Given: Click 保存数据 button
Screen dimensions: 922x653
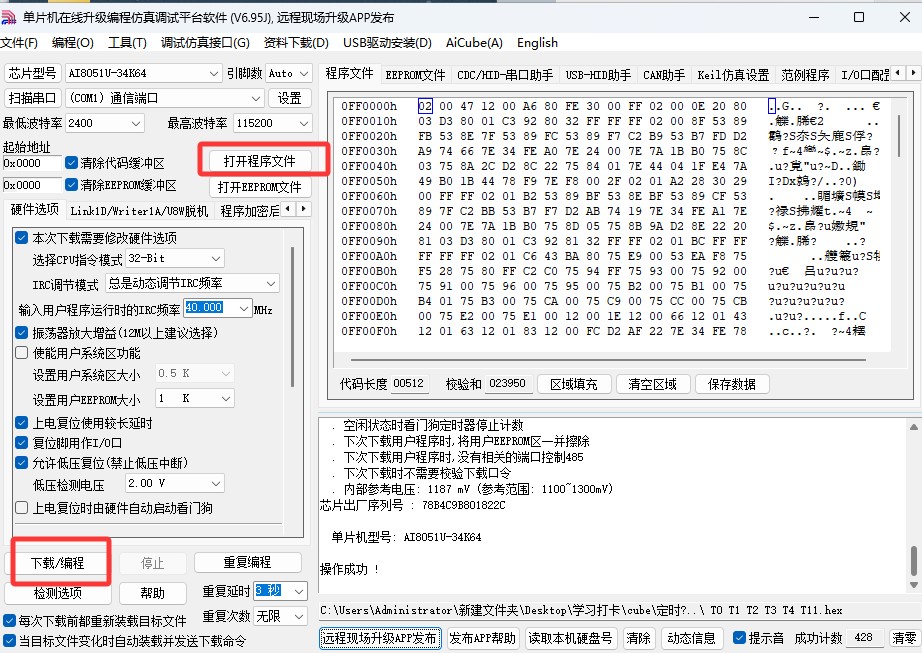Looking at the screenshot, I should [x=731, y=384].
